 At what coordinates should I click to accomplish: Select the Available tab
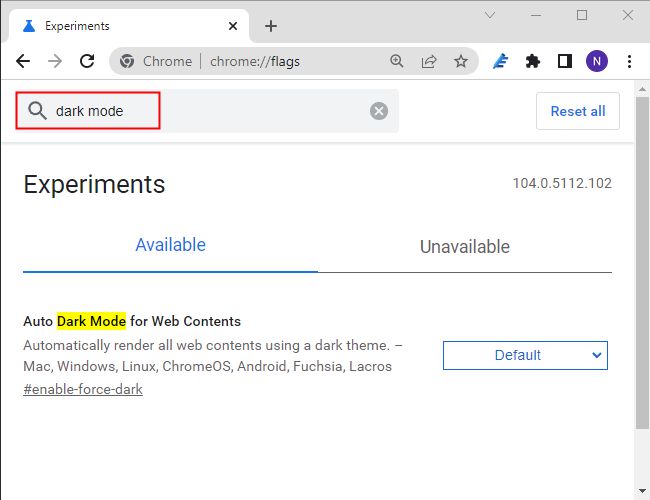[170, 245]
